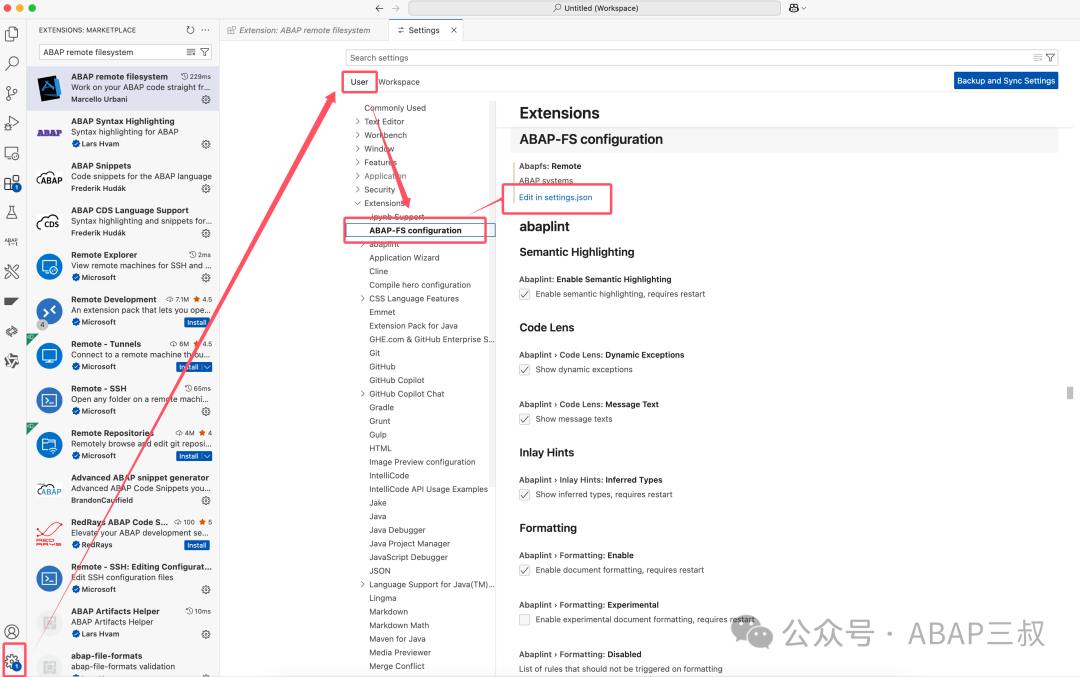Install RedRays ABAP Code extension

(196, 545)
